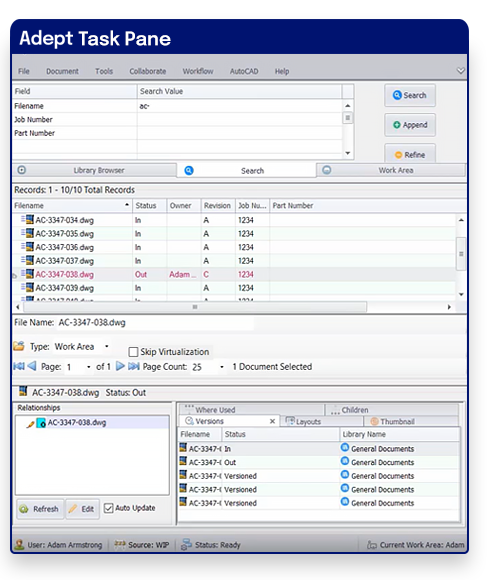Close the Versions tab
The image size is (489, 580).
click(x=272, y=421)
